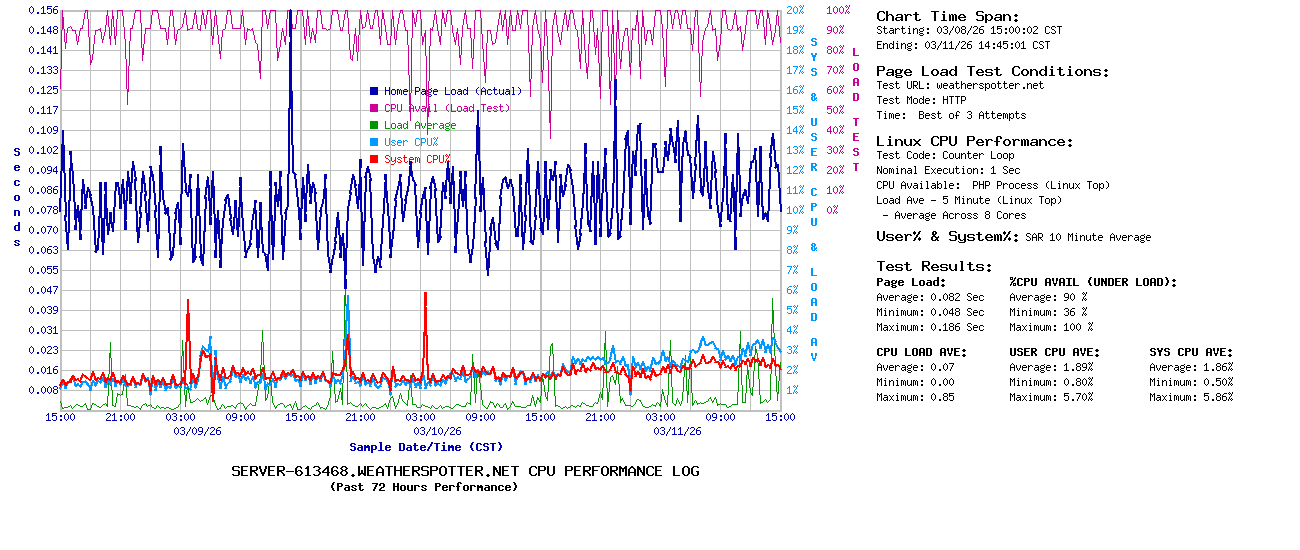
Task: Click the Linux CPU Performance heading
Action: 975,141
